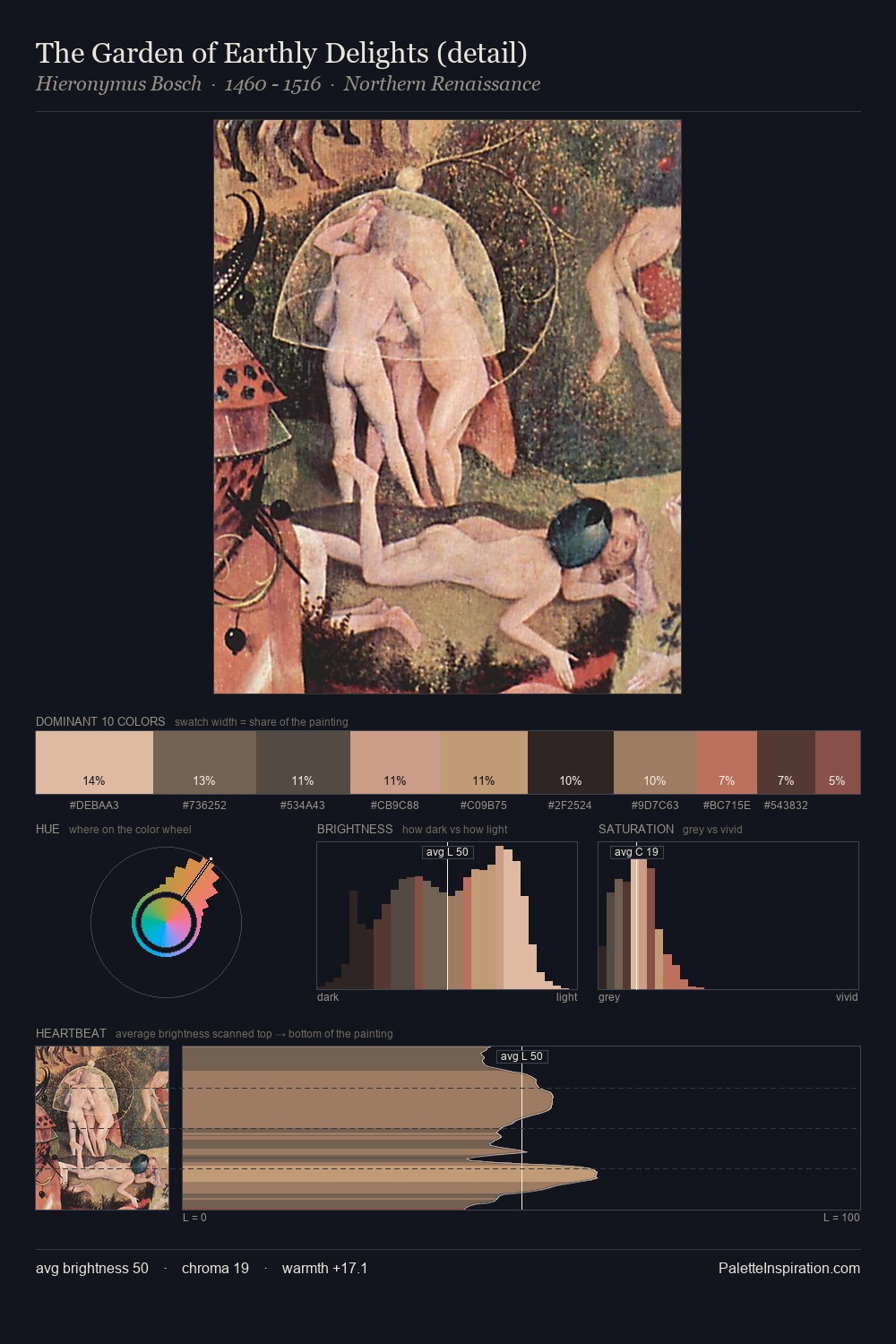The image size is (896, 1344).
Task: Click the main painting image
Action: click(x=447, y=407)
